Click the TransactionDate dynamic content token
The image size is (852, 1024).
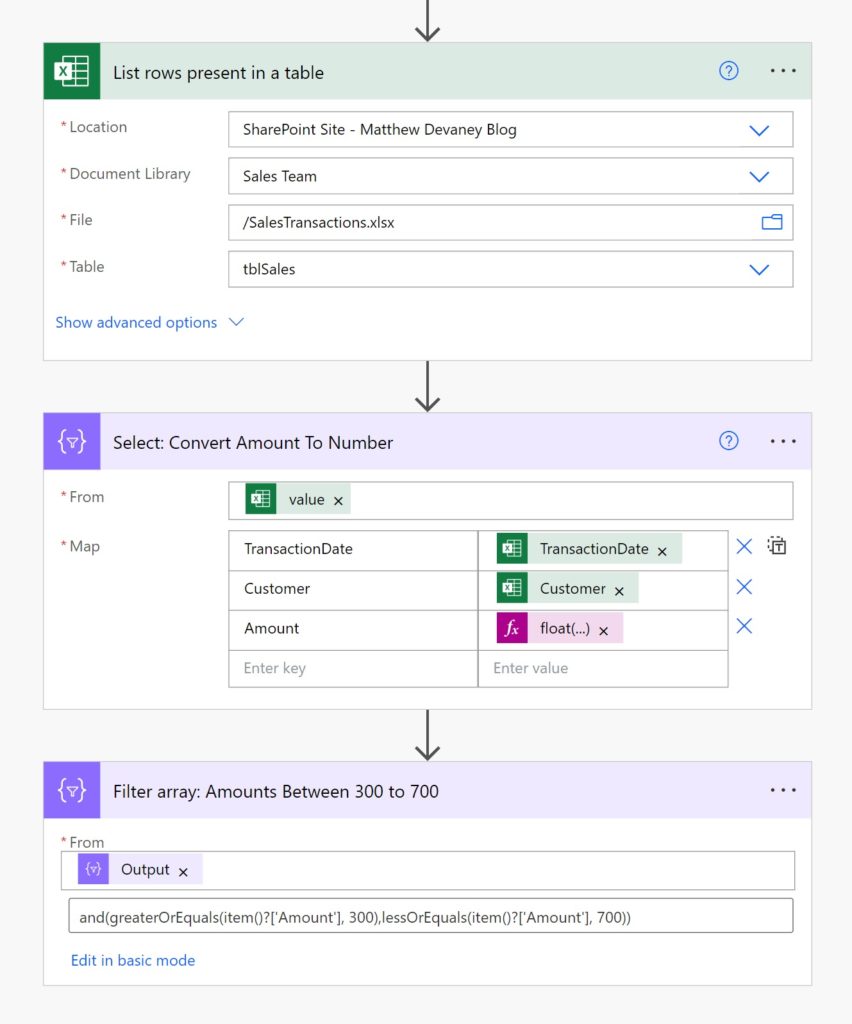589,549
